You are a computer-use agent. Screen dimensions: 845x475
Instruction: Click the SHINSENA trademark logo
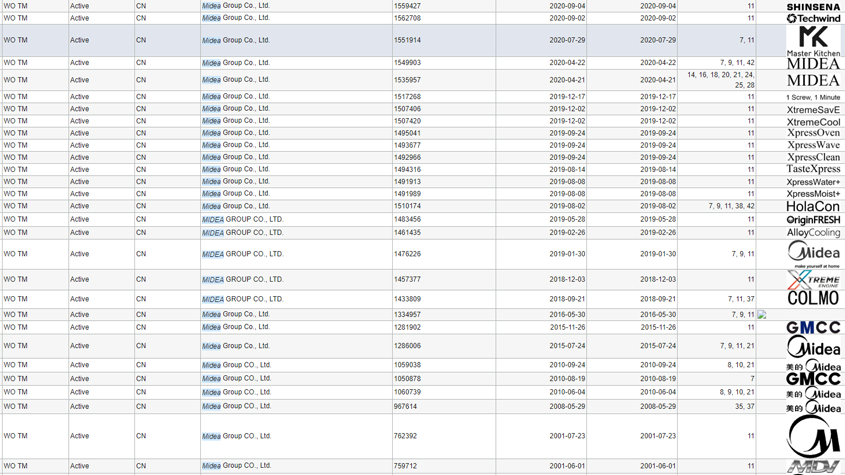[813, 7]
